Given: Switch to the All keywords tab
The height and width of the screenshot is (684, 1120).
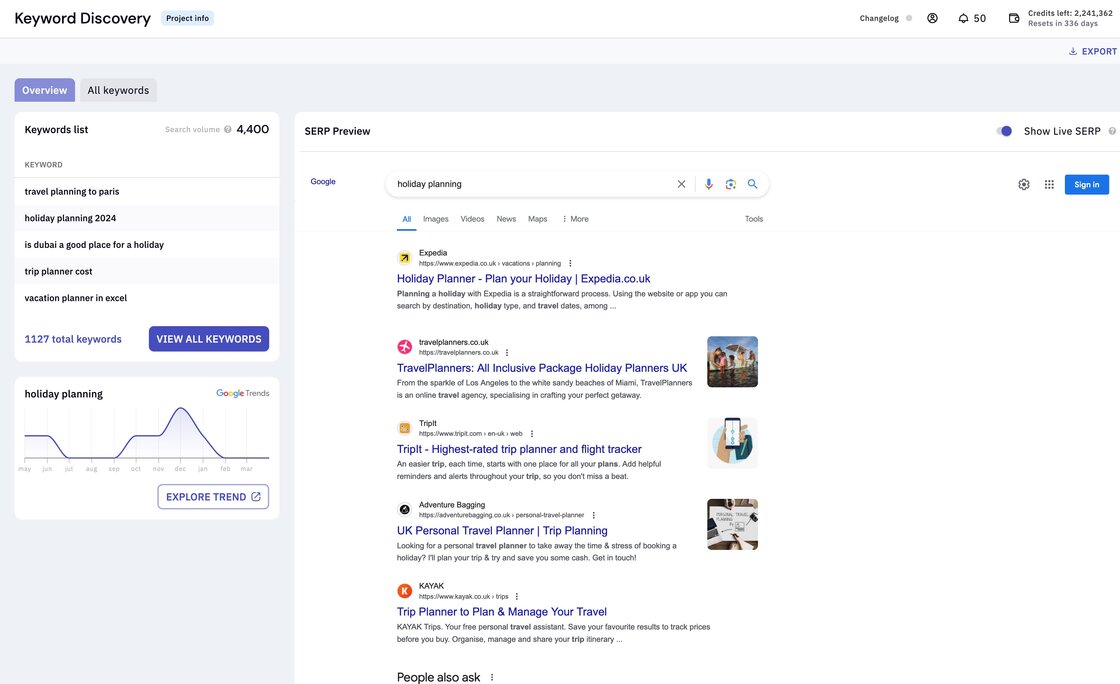Looking at the screenshot, I should 118,90.
